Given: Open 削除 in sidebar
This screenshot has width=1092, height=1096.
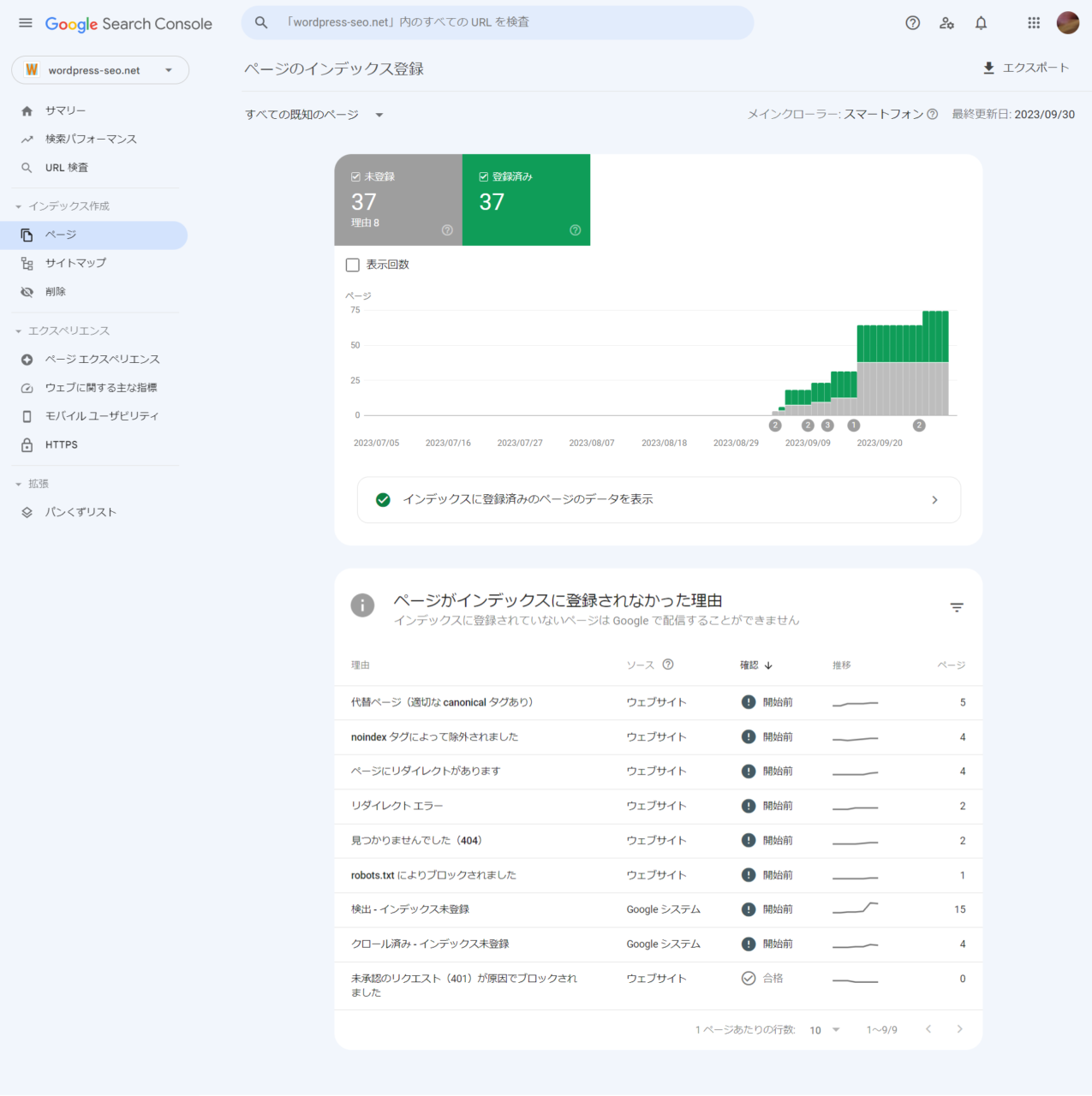Looking at the screenshot, I should tap(94, 292).
